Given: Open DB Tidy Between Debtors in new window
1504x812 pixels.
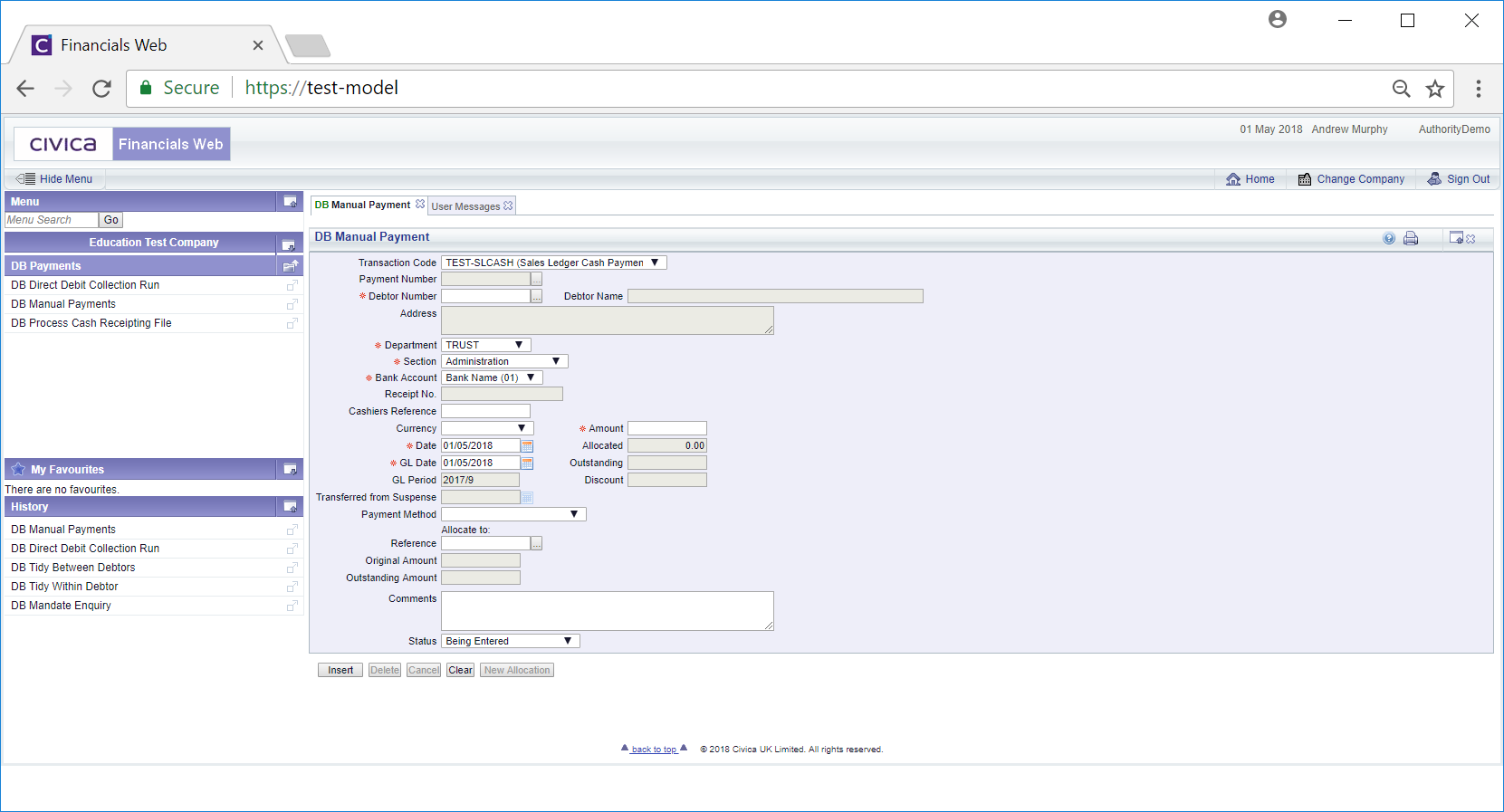Looking at the screenshot, I should (x=292, y=568).
